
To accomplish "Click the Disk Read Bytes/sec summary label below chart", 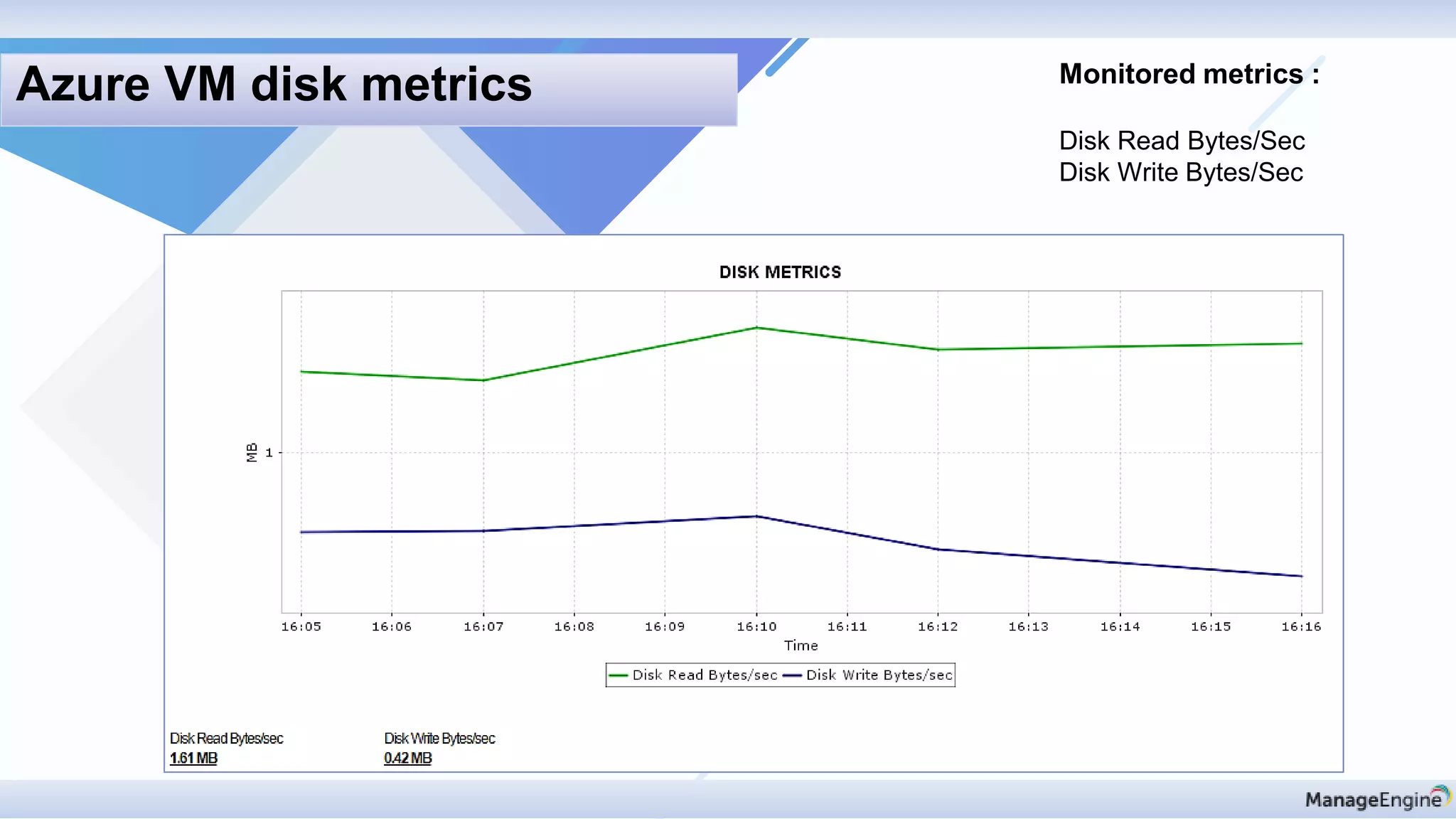I will [226, 739].
